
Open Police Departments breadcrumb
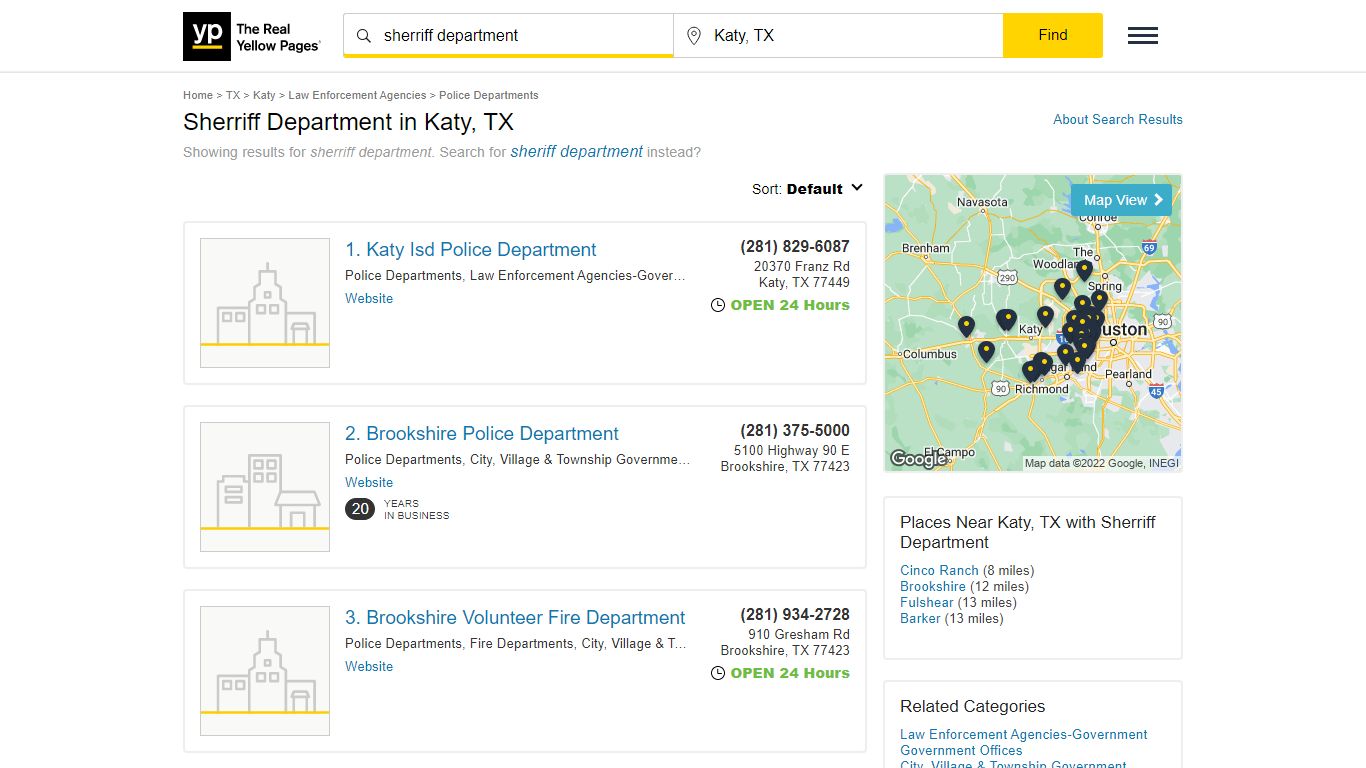coord(489,95)
